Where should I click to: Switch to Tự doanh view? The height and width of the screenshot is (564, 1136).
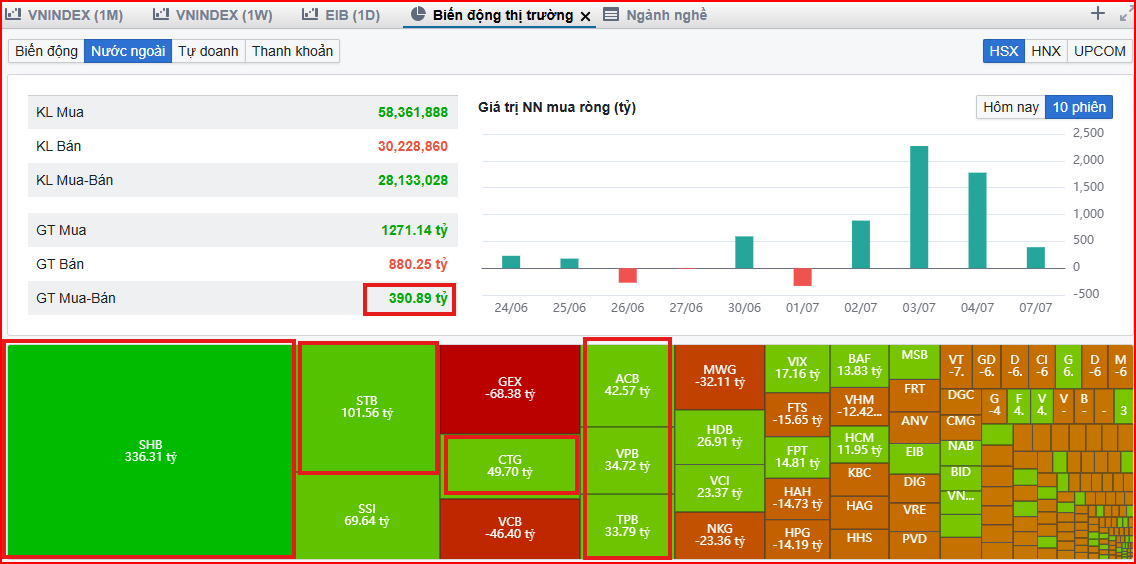click(209, 51)
